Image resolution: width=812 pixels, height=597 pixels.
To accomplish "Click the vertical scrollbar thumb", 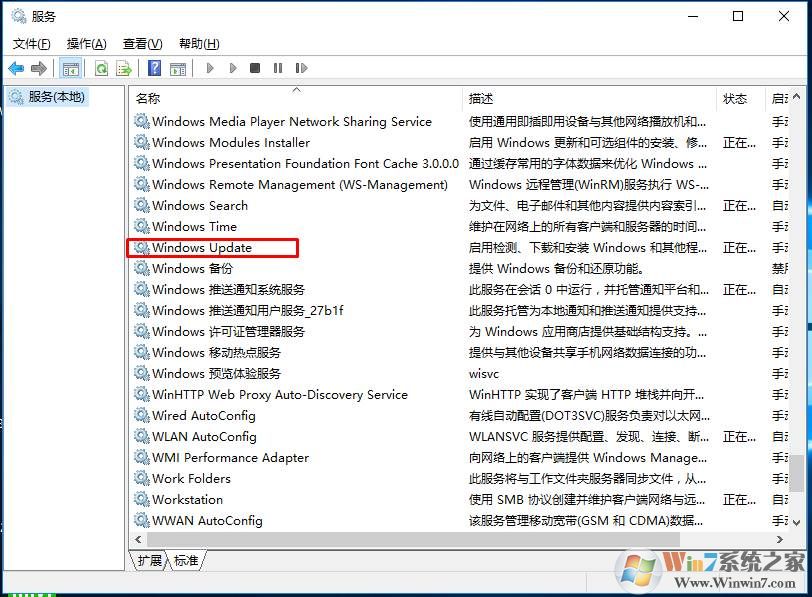I will 796,473.
